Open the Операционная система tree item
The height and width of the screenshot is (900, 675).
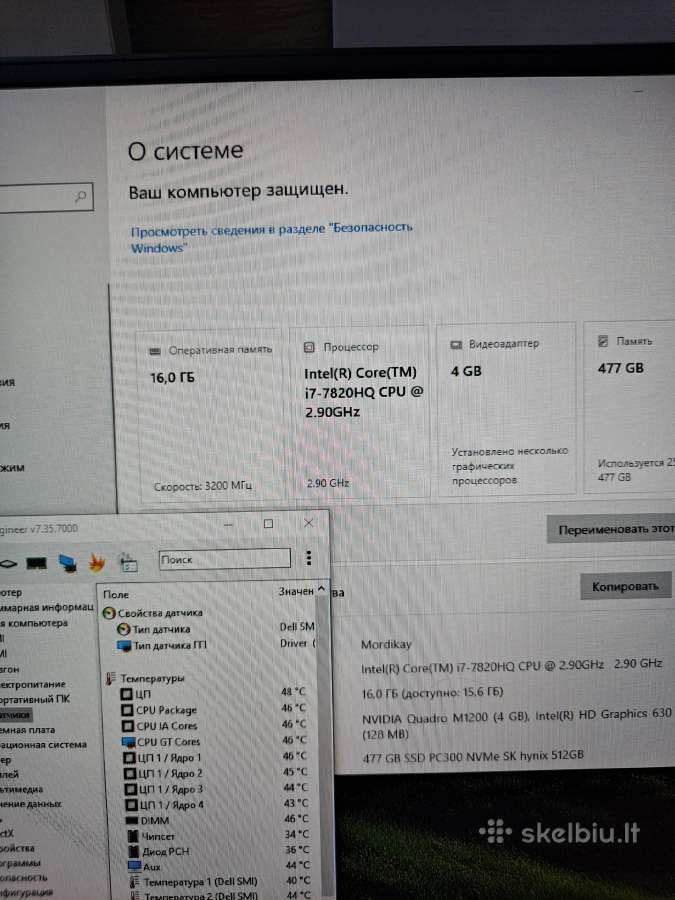[44, 745]
